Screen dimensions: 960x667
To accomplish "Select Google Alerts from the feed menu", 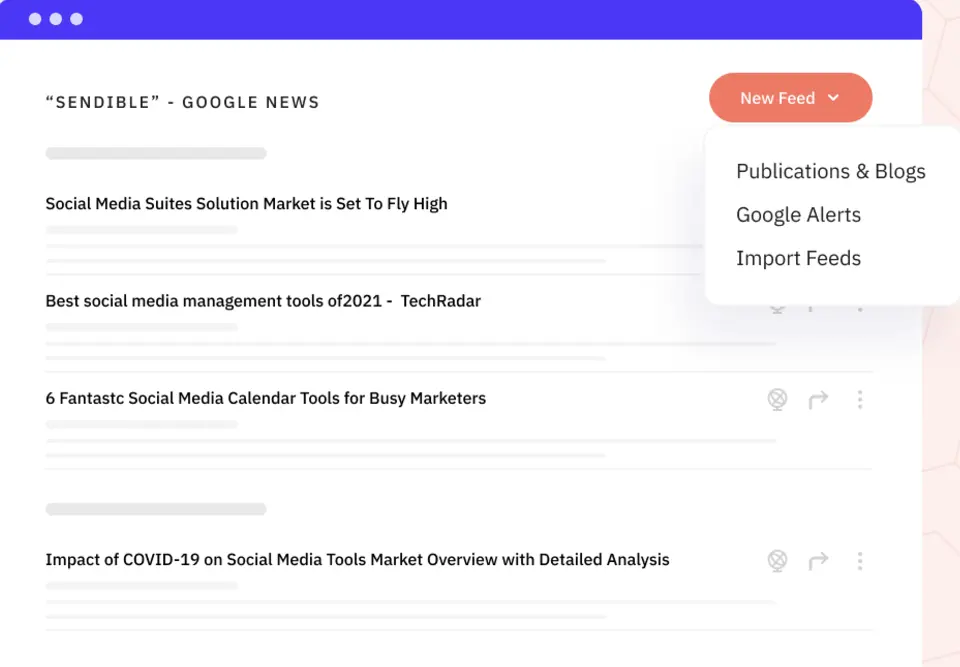I will [x=798, y=214].
